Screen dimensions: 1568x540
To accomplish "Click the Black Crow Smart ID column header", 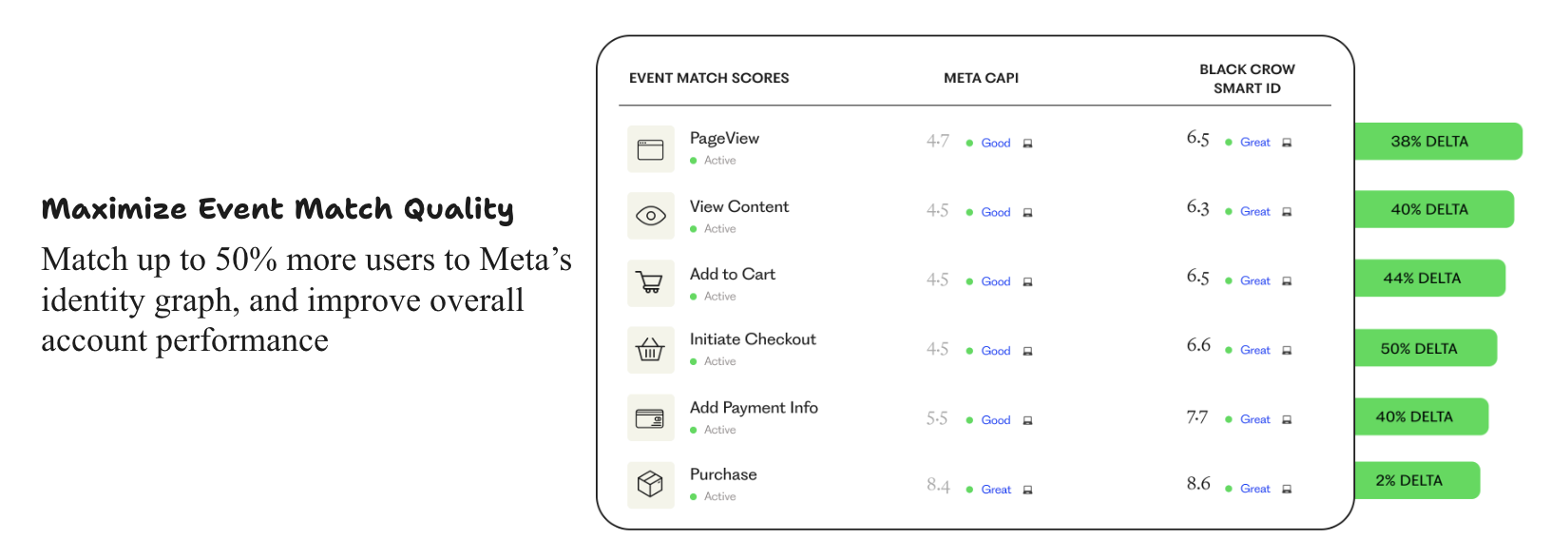I will tap(1247, 79).
